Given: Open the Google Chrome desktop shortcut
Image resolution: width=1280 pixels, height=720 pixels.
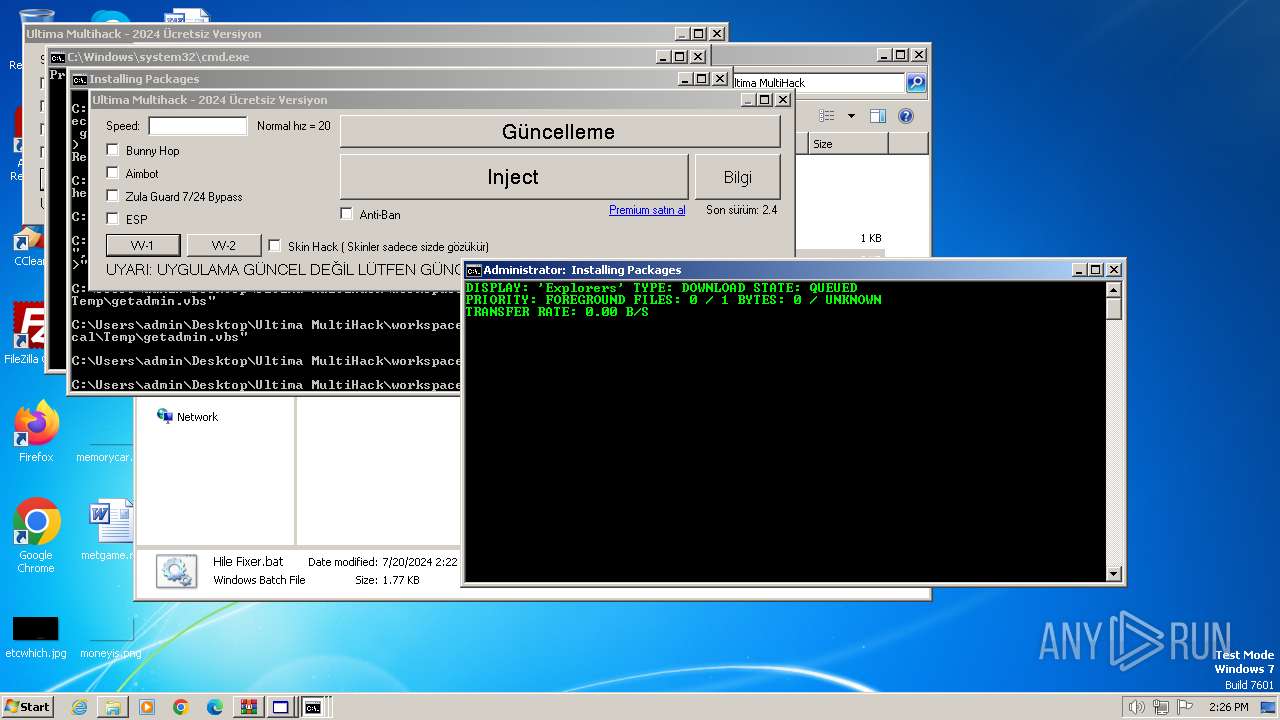Looking at the screenshot, I should click(x=36, y=536).
